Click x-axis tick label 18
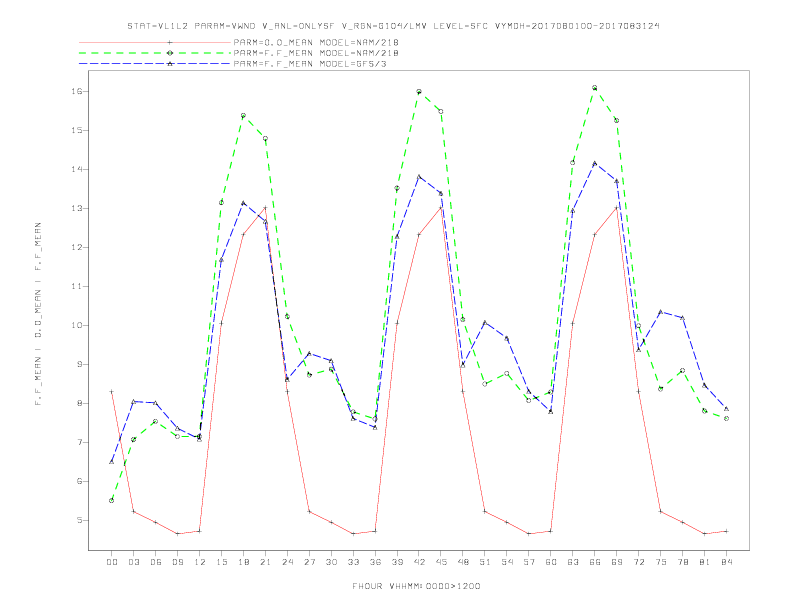Screen dimensions: 792x612 (x=243, y=562)
